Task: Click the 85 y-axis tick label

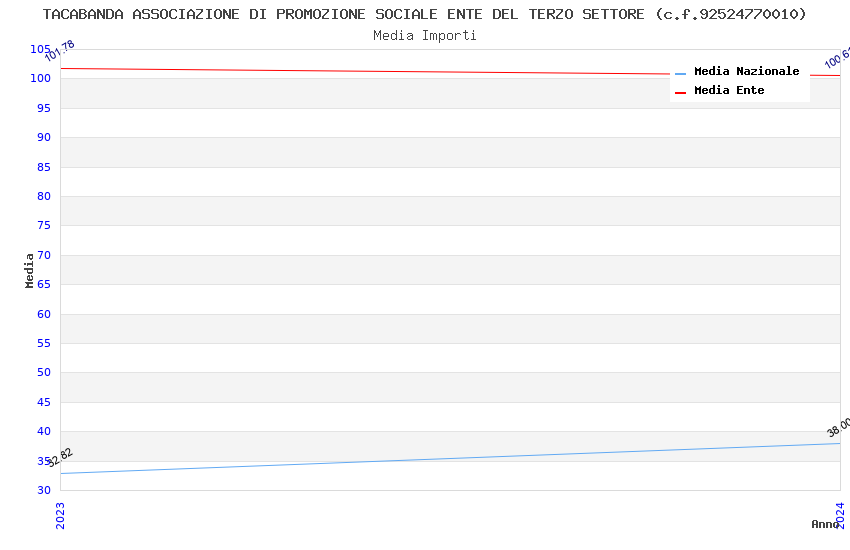Action: pyautogui.click(x=43, y=167)
